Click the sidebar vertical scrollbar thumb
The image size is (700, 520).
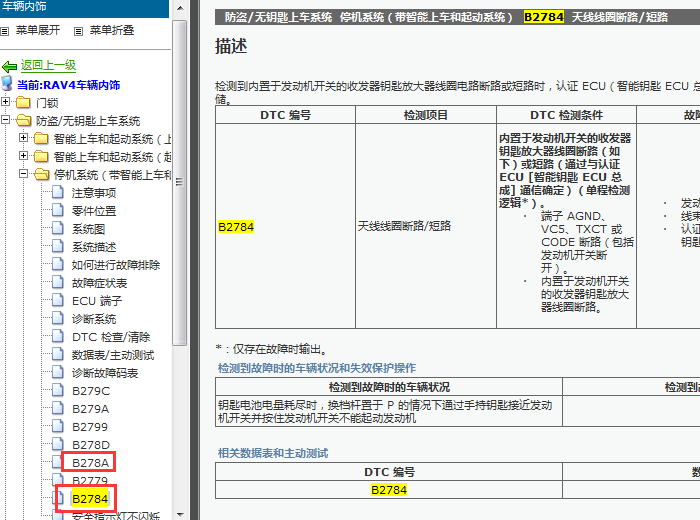pyautogui.click(x=179, y=182)
